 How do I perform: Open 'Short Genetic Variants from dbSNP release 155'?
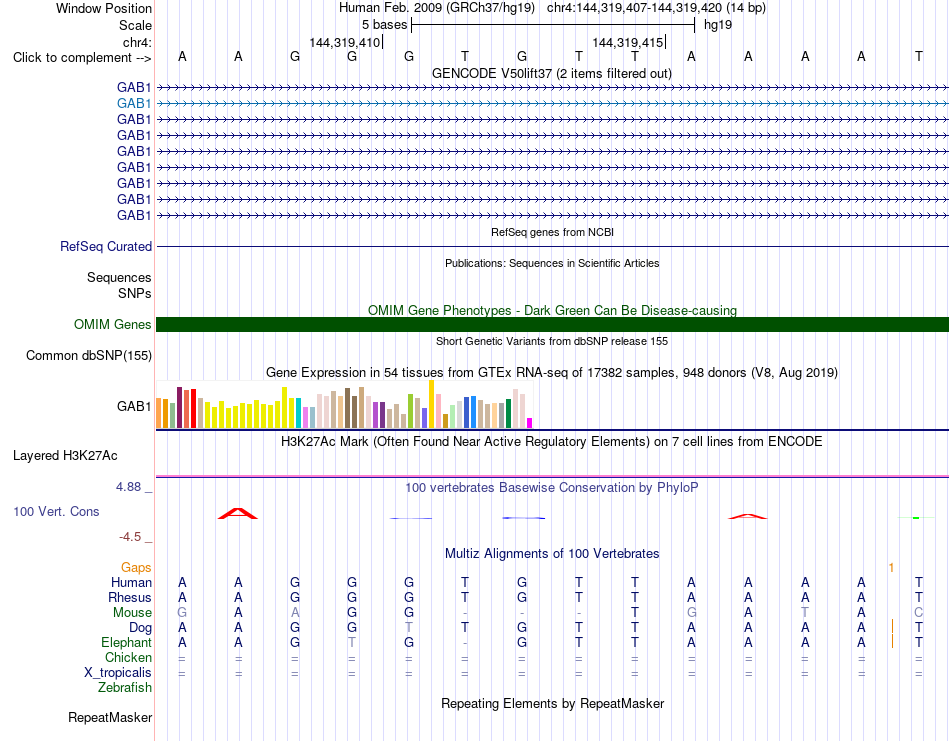[552, 341]
